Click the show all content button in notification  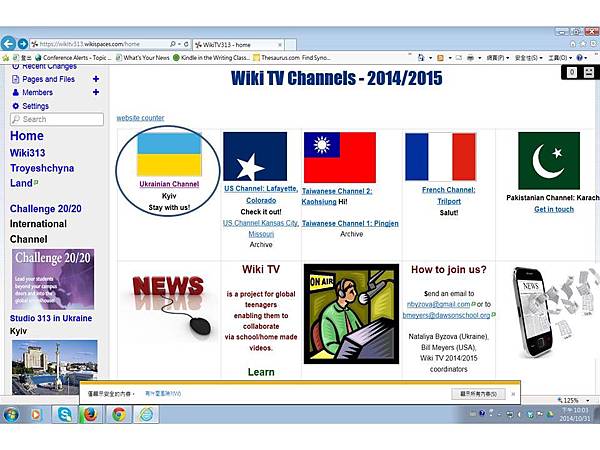[x=478, y=394]
